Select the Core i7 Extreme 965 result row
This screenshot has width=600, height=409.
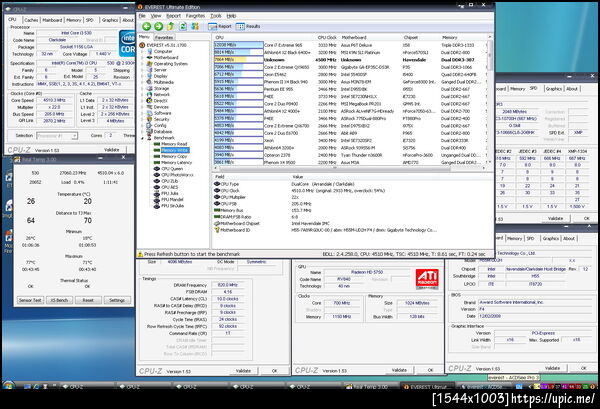tap(350, 45)
